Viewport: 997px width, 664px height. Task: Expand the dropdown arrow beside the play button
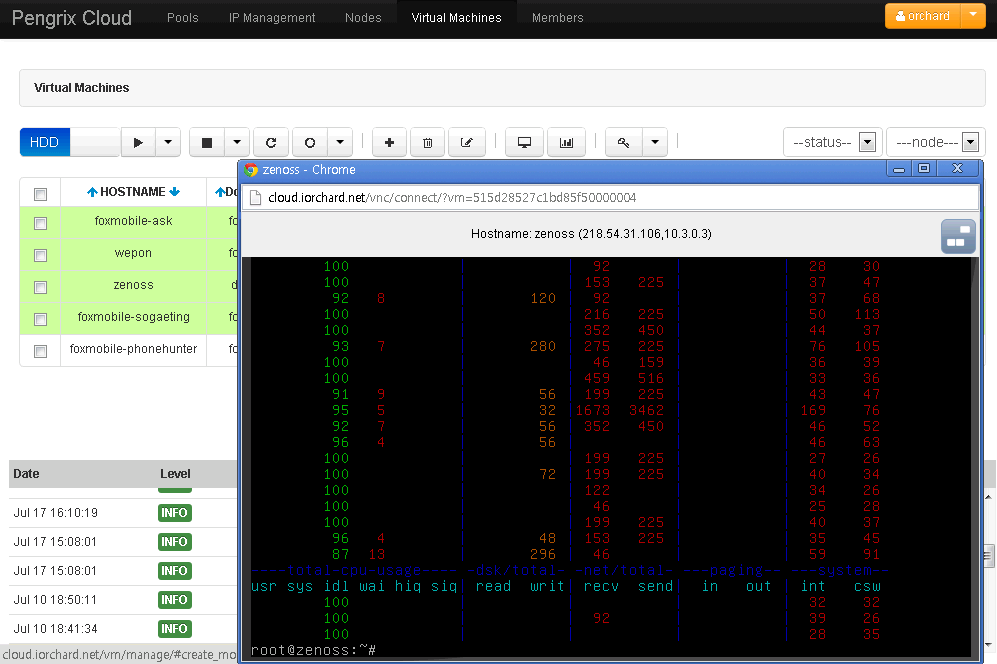168,142
